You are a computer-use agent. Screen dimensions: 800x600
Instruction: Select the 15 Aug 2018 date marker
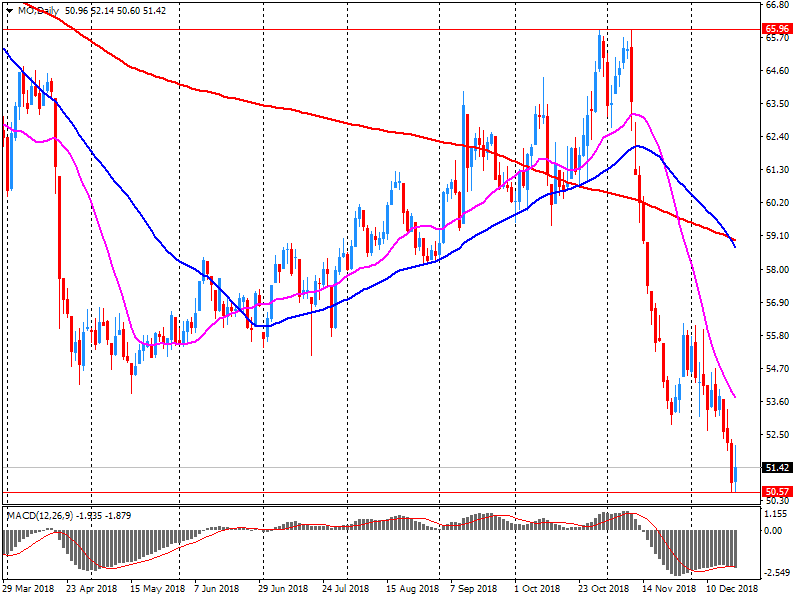pos(412,589)
